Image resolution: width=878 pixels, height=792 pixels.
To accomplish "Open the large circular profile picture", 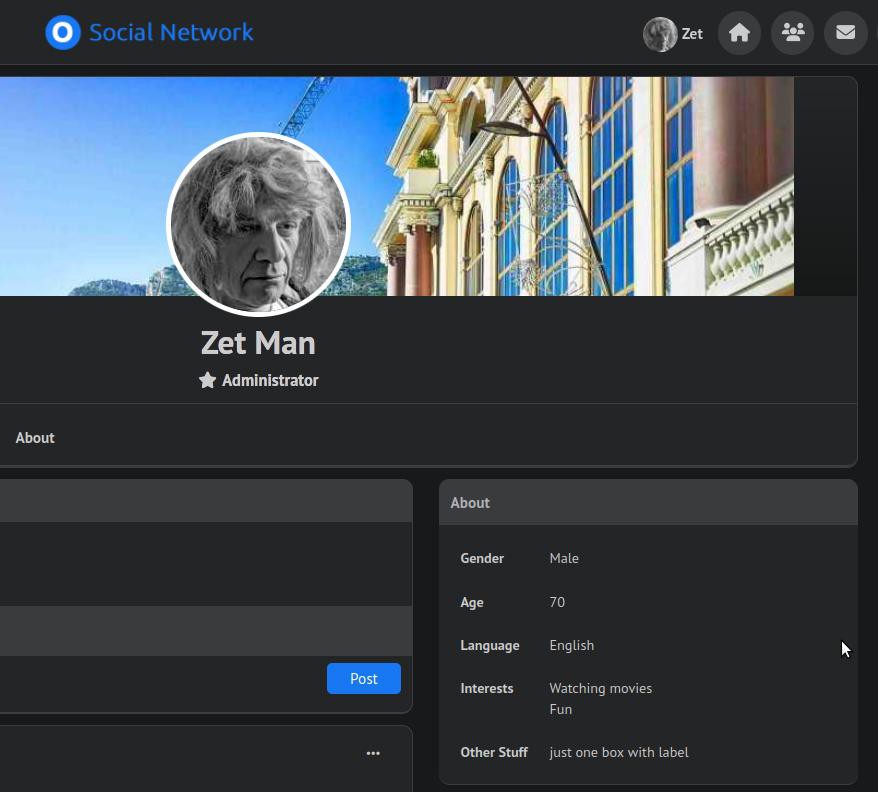I will click(258, 225).
